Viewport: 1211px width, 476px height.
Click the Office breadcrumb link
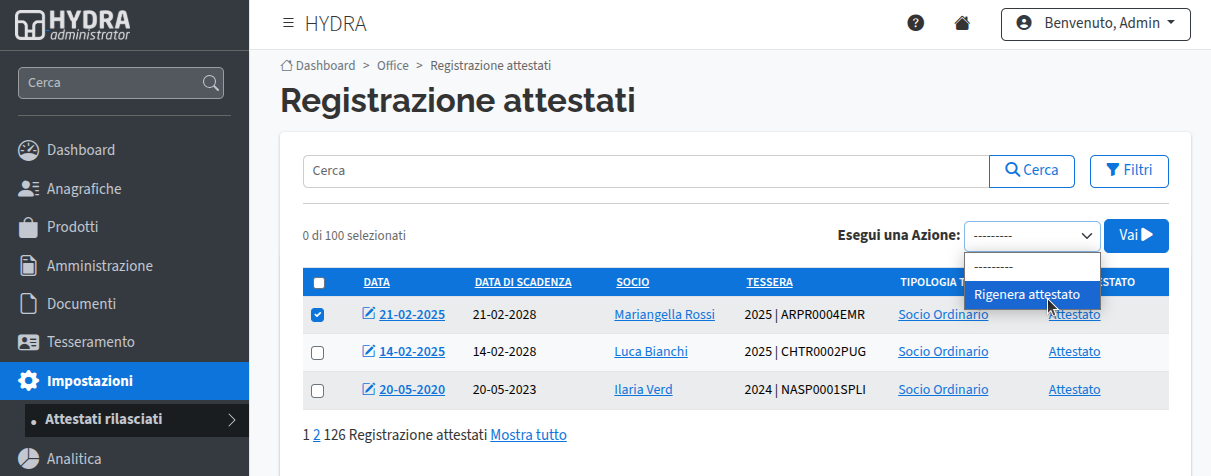[x=393, y=65]
